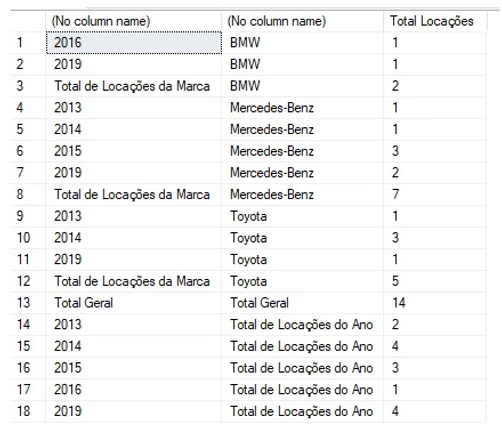Select the 2014 cell in row 10

coord(134,238)
